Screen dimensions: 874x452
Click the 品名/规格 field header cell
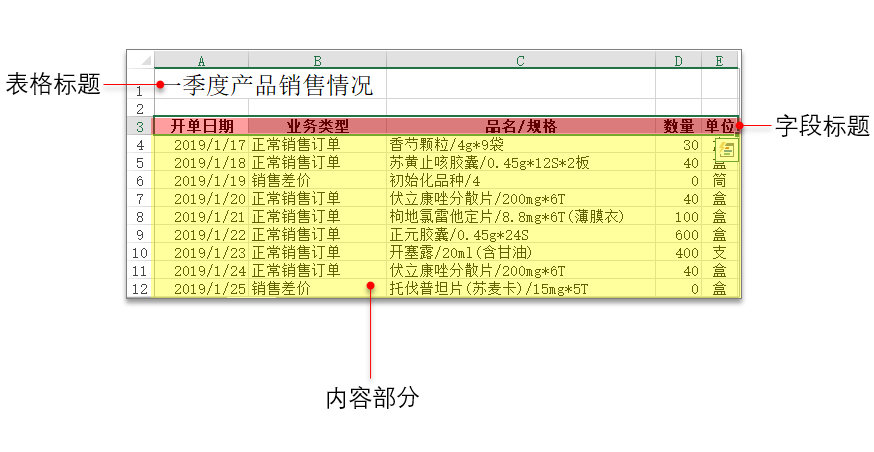521,126
